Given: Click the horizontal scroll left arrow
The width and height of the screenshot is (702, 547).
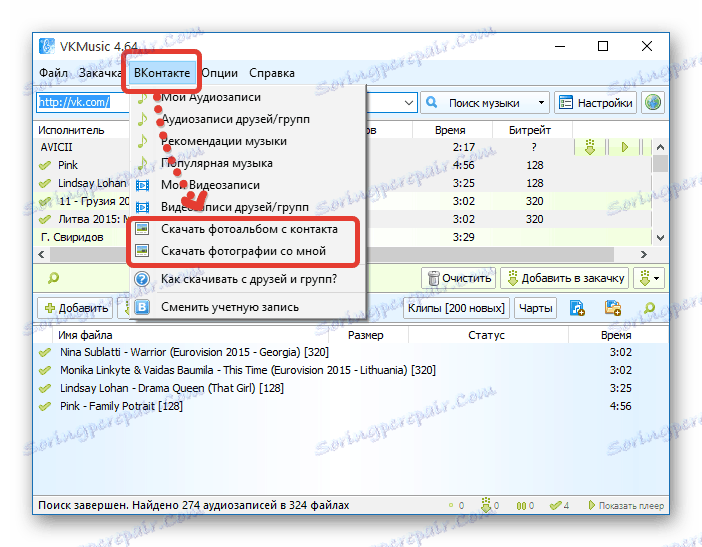Looking at the screenshot, I should [x=41, y=255].
